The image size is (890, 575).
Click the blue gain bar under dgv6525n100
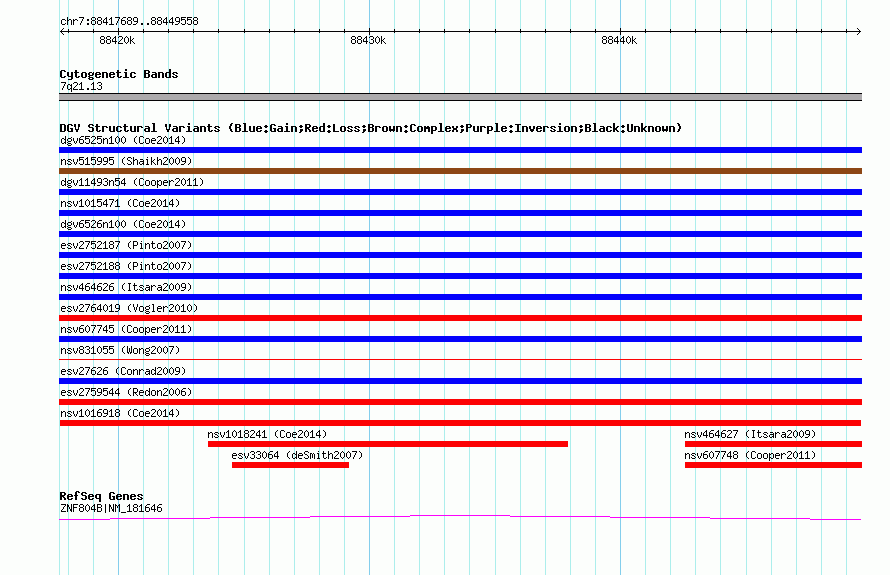460,150
